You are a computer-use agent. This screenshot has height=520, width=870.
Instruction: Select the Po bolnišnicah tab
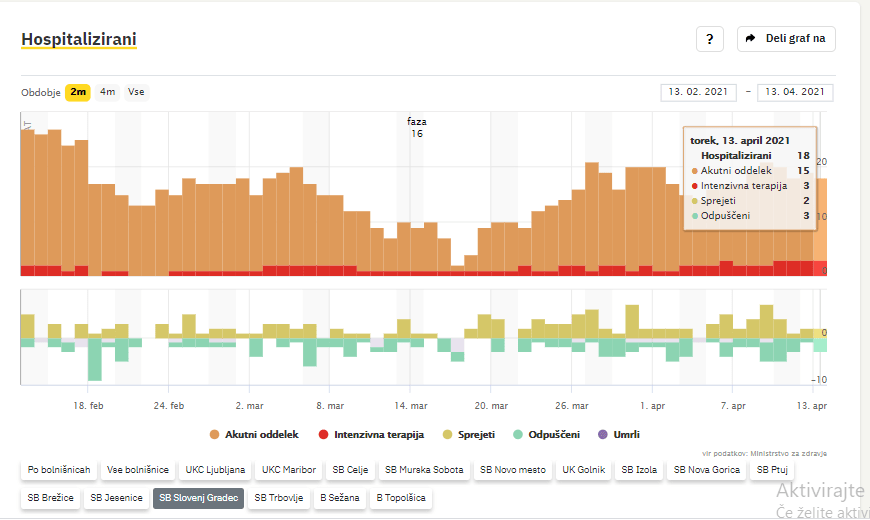point(59,469)
